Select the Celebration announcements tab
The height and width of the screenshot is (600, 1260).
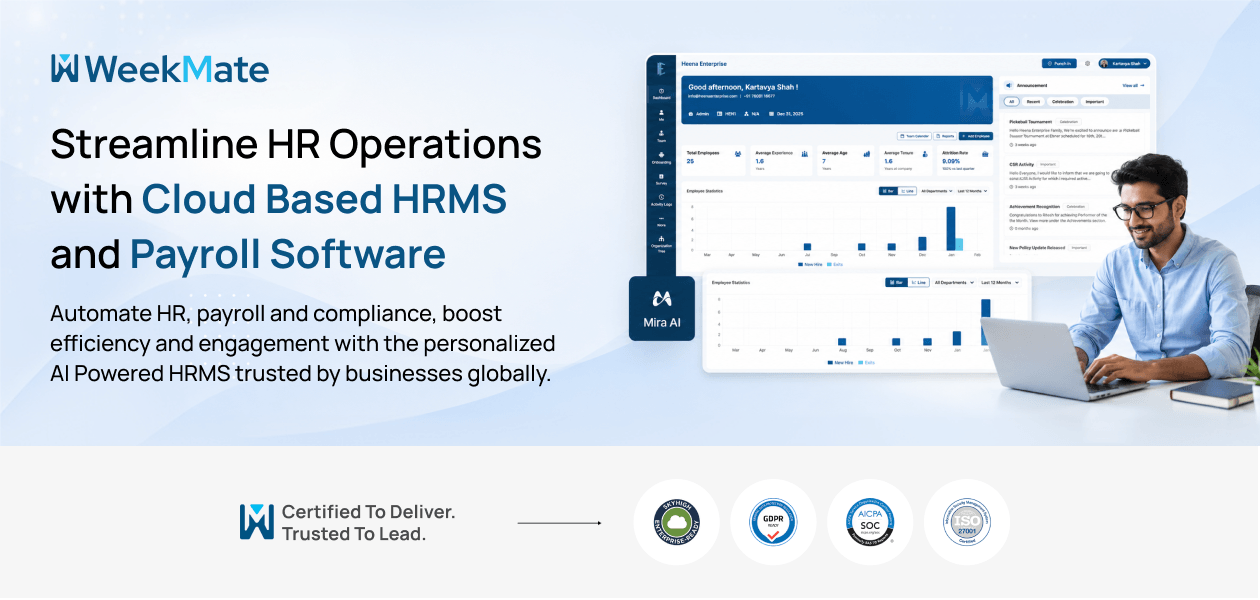pos(1063,102)
